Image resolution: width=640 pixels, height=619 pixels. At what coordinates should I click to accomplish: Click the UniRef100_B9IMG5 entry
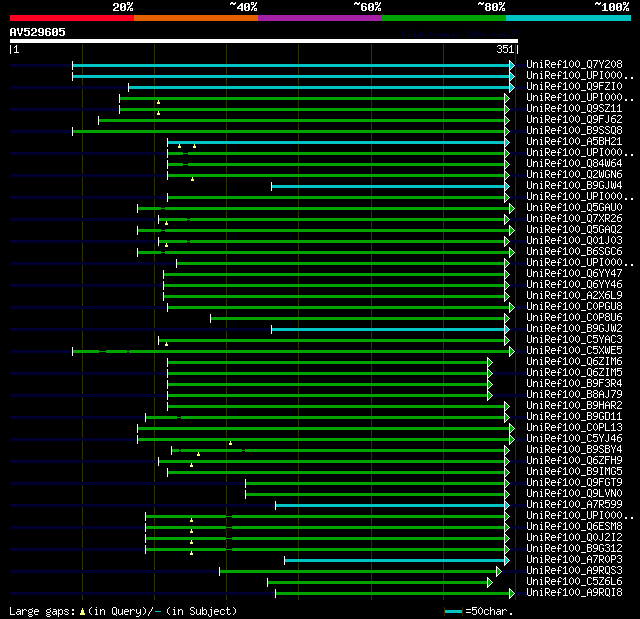574,472
